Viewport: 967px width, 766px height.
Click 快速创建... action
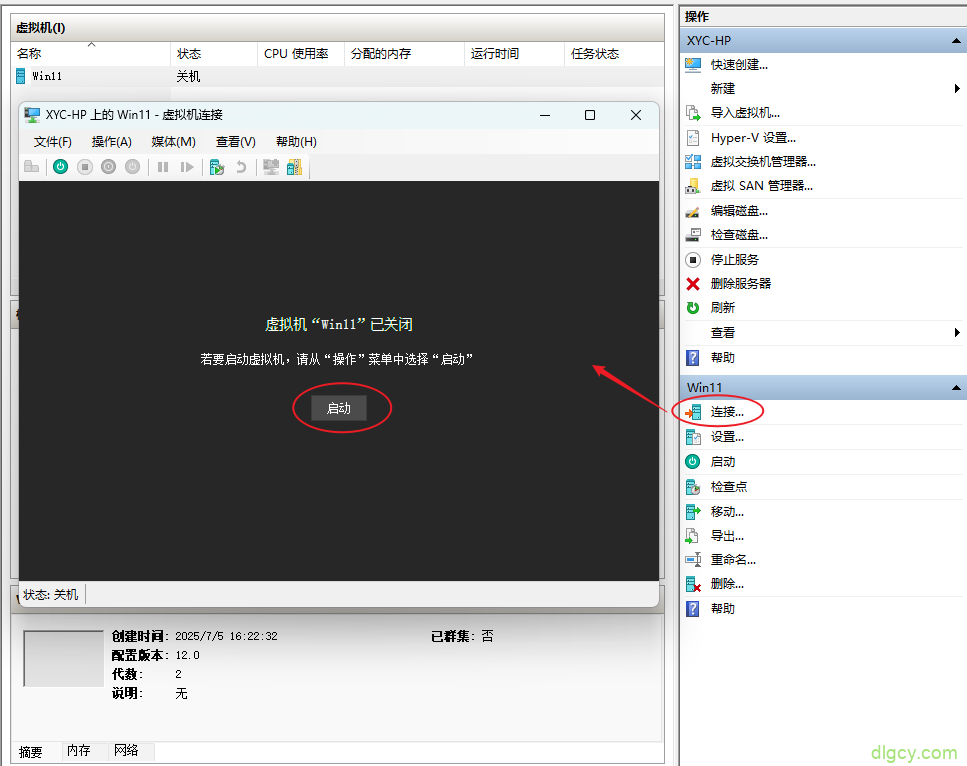(739, 65)
